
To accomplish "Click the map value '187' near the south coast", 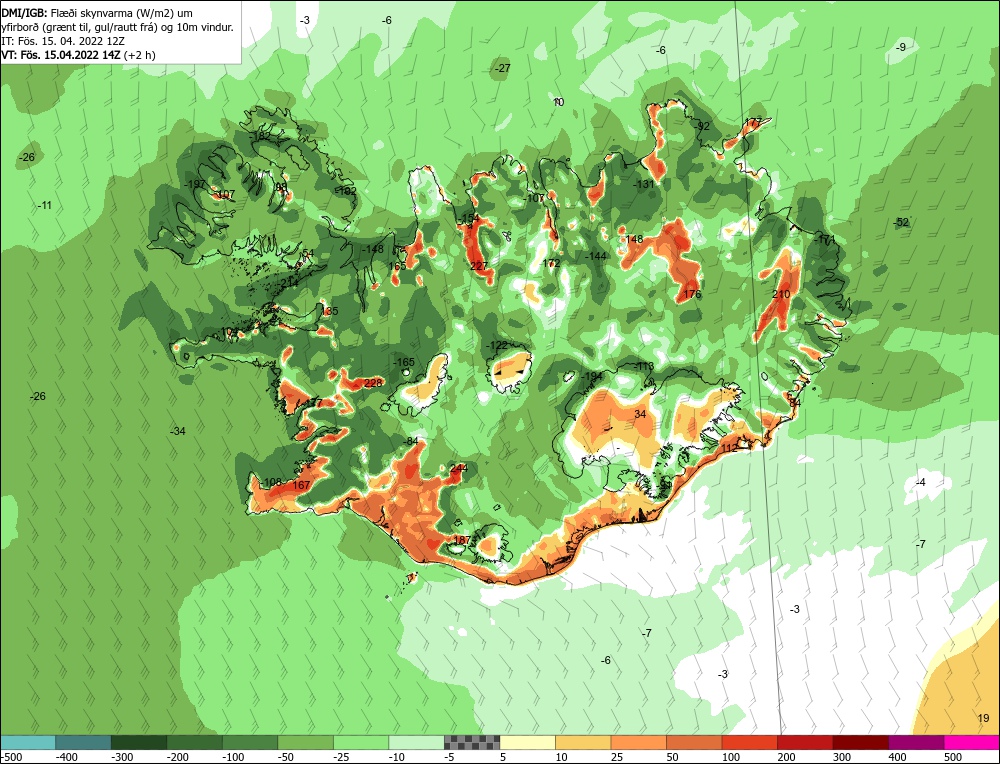I will tap(462, 540).
